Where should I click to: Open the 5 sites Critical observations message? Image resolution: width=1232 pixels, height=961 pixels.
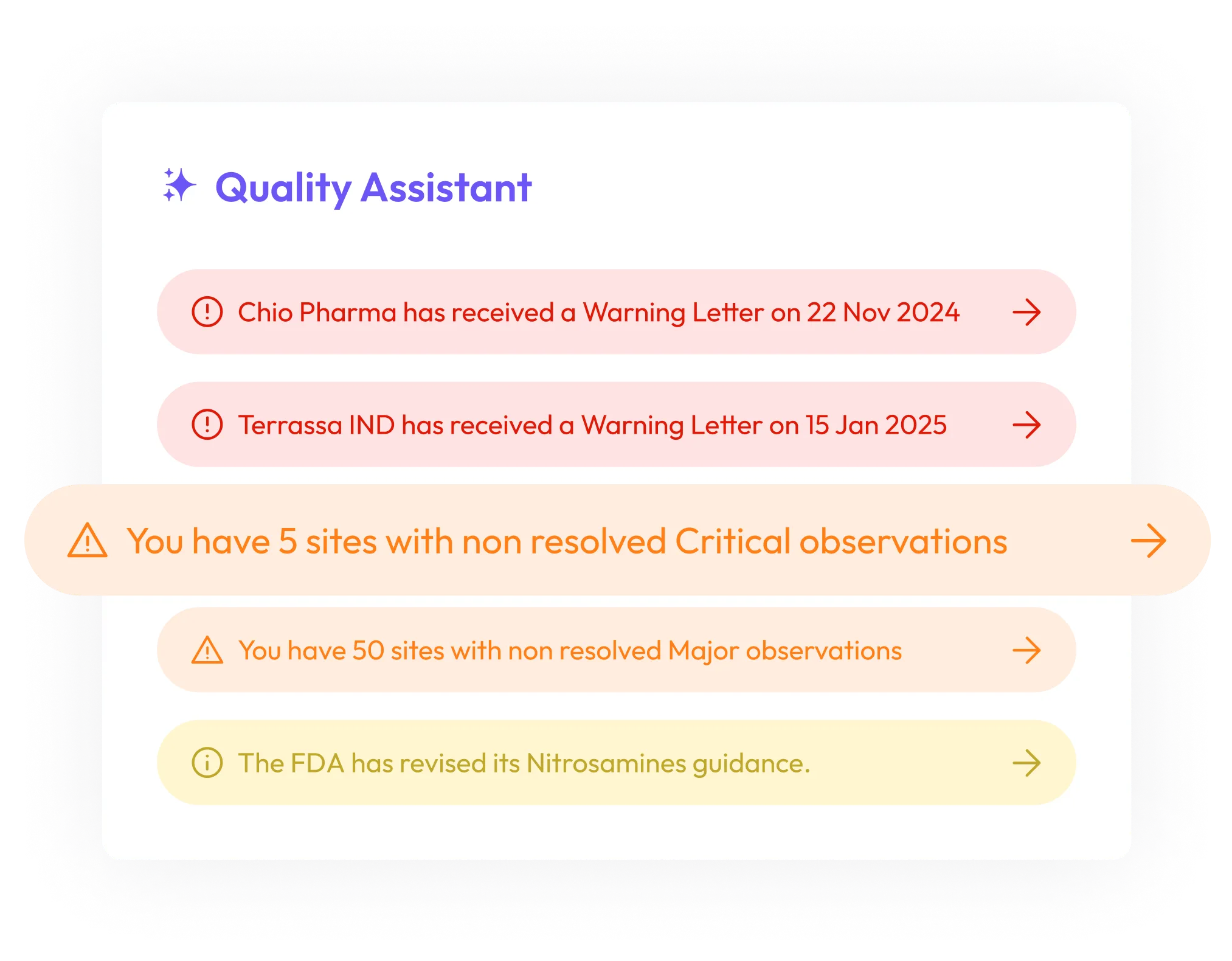tap(567, 541)
